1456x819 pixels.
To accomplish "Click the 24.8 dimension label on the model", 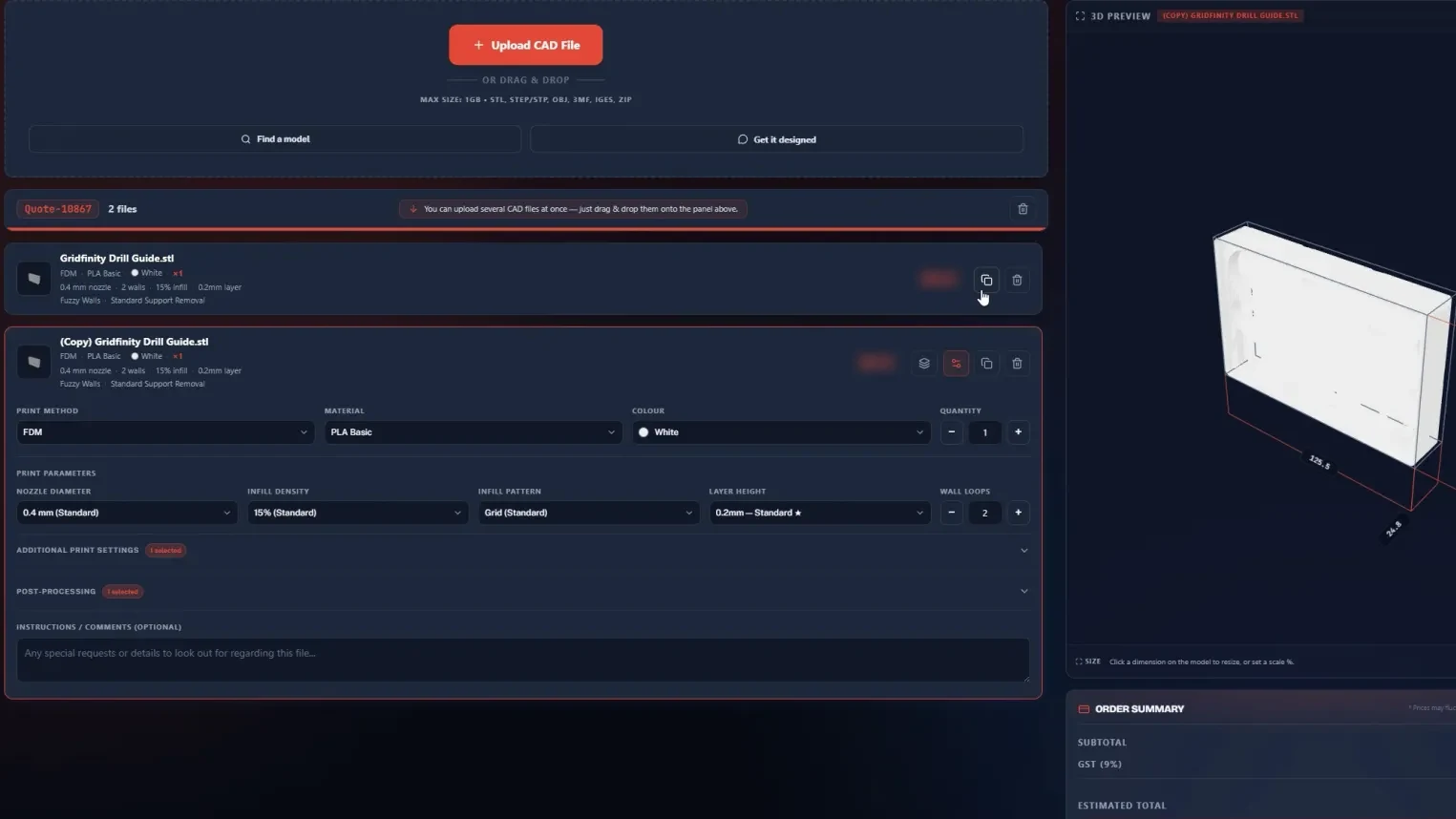I will [1394, 528].
